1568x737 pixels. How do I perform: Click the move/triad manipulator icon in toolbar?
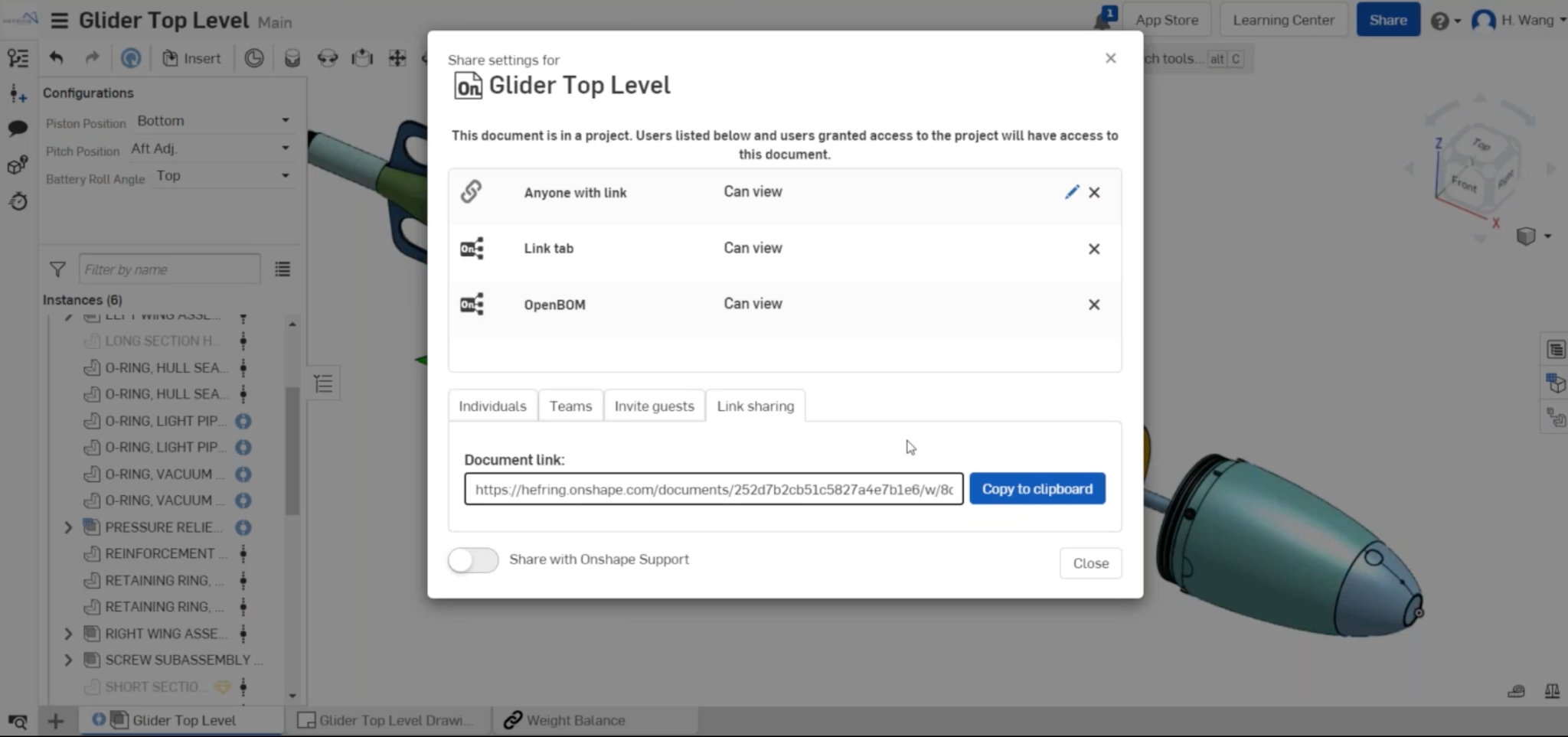[397, 58]
